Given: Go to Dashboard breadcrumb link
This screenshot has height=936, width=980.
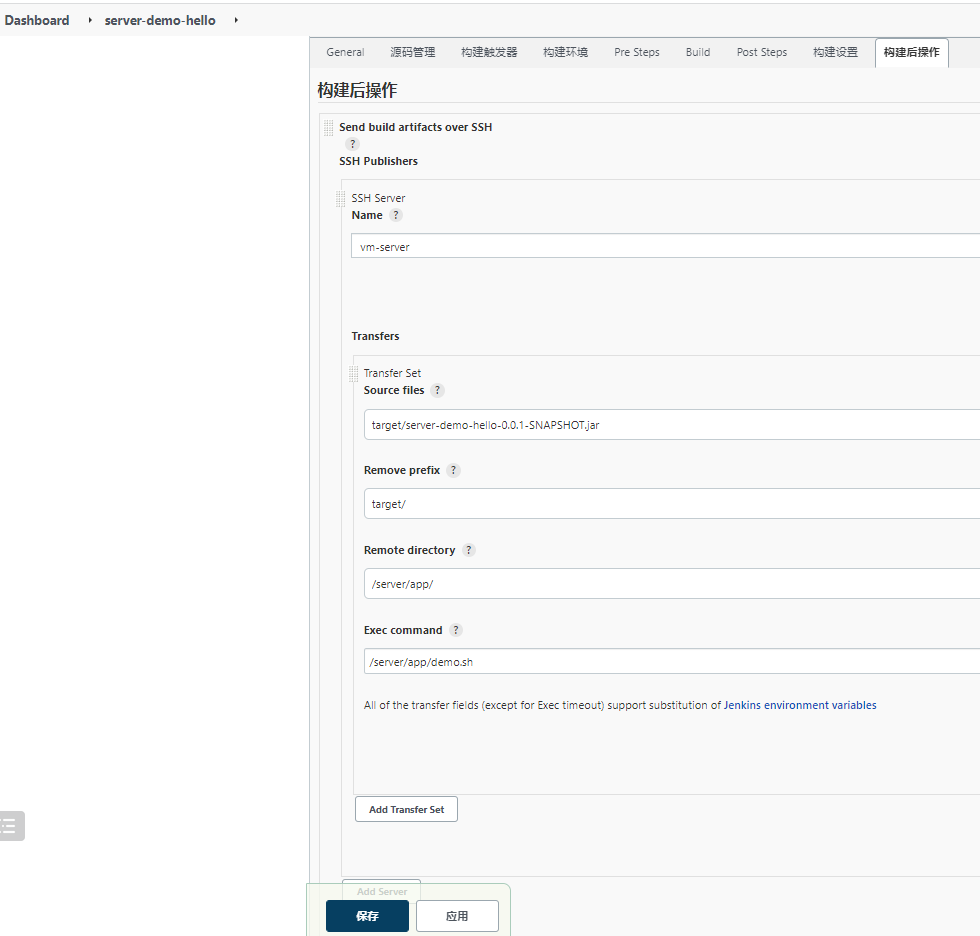Looking at the screenshot, I should pos(37,20).
